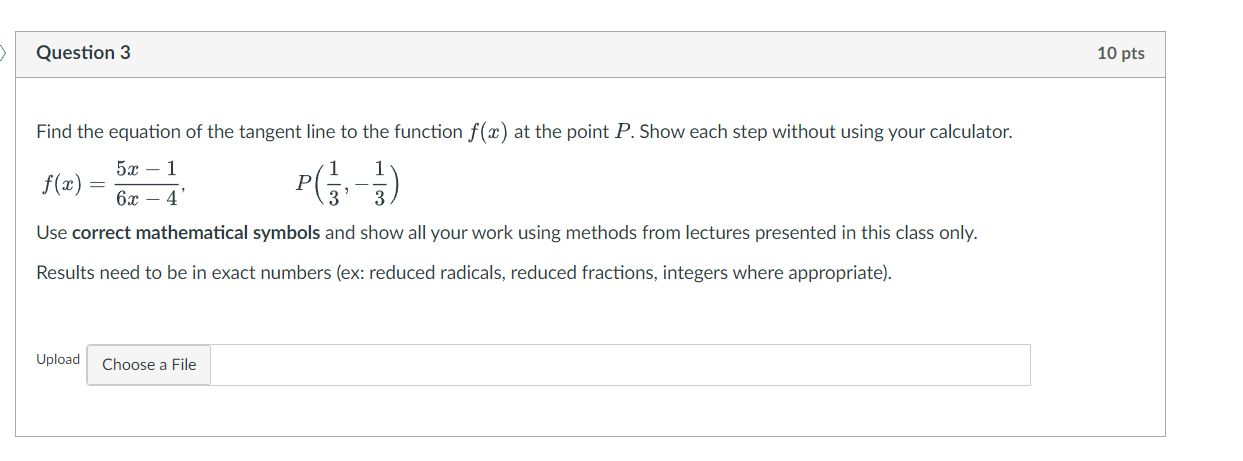Click the point P coordinates expression
Viewport: 1243px width, 461px height.
(347, 186)
